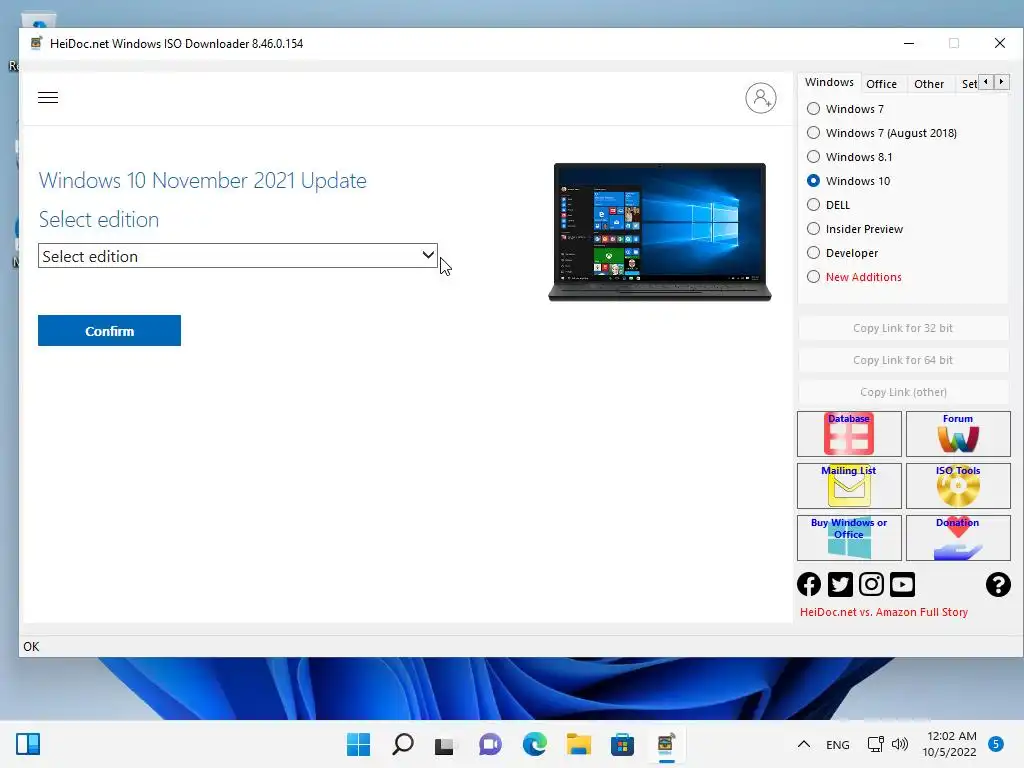1024x768 pixels.
Task: Open the ISO Tools tile
Action: coord(958,486)
